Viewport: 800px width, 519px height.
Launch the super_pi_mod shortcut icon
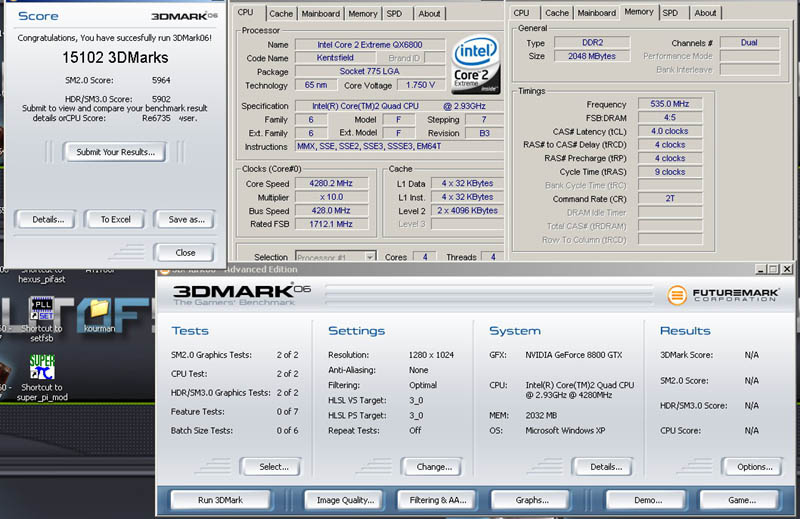pyautogui.click(x=42, y=367)
